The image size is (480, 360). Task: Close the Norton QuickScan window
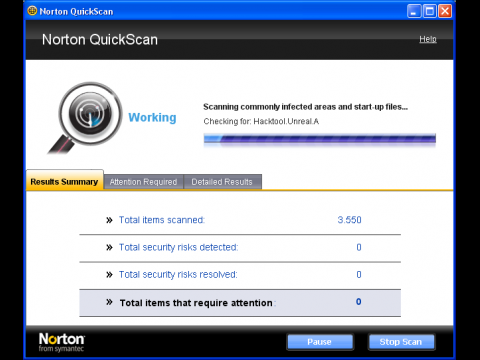445,11
